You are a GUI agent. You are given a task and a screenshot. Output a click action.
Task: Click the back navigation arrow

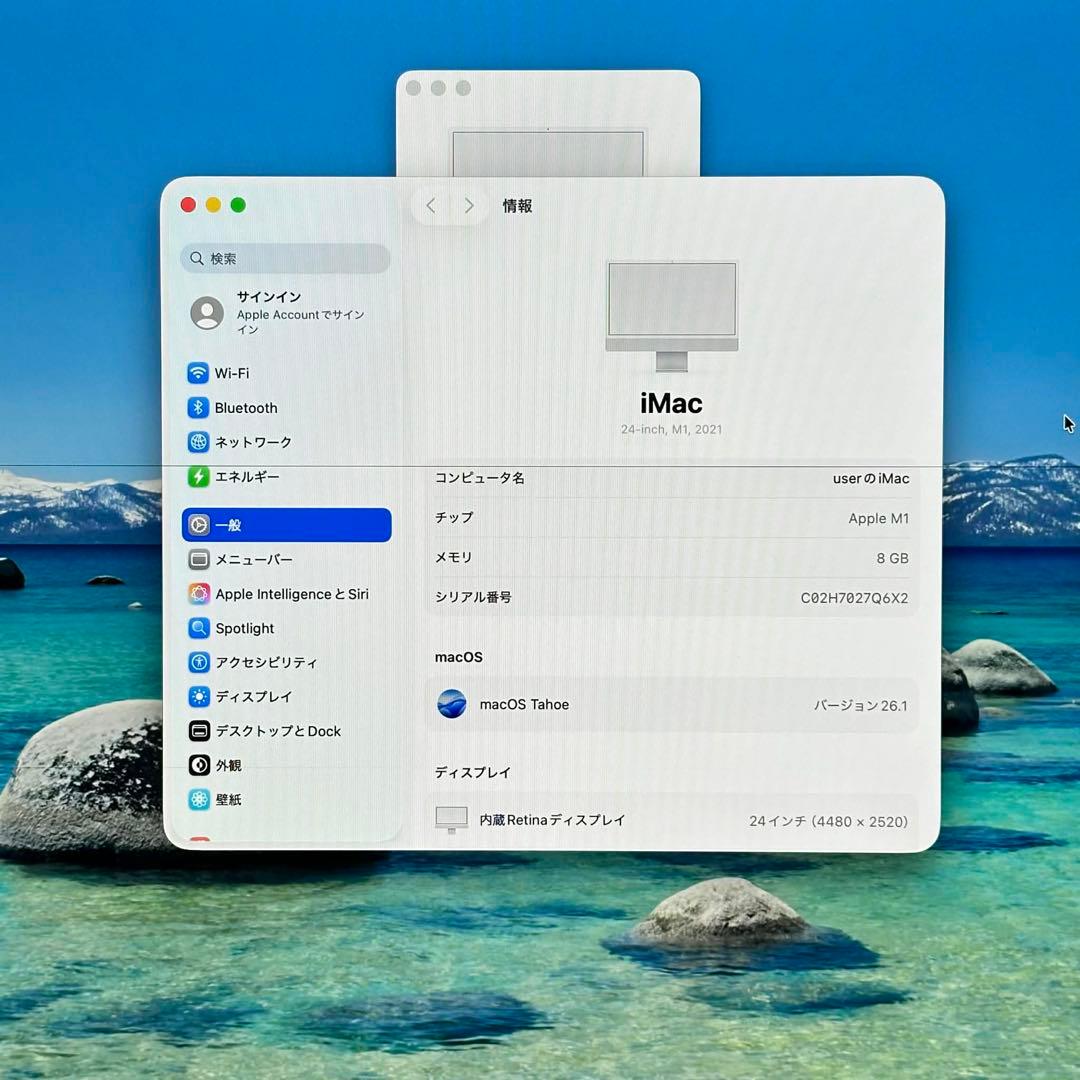tap(430, 205)
